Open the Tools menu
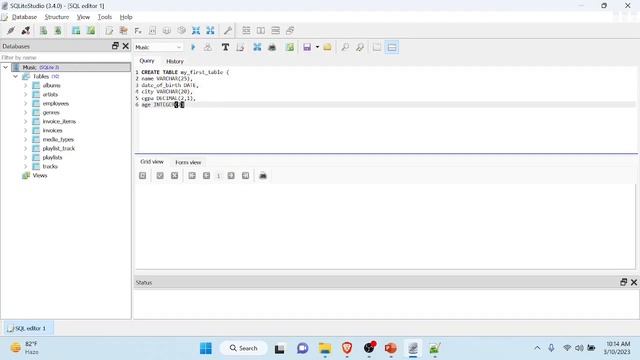The image size is (640, 360). [104, 17]
